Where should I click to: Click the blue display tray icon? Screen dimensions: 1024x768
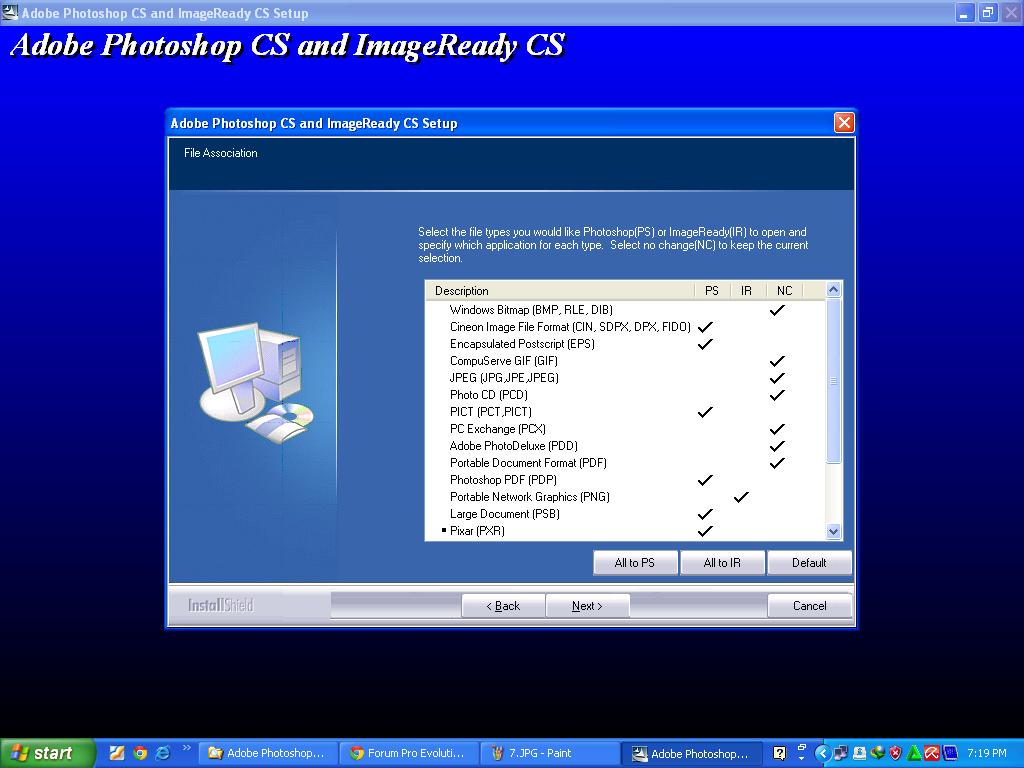point(949,753)
